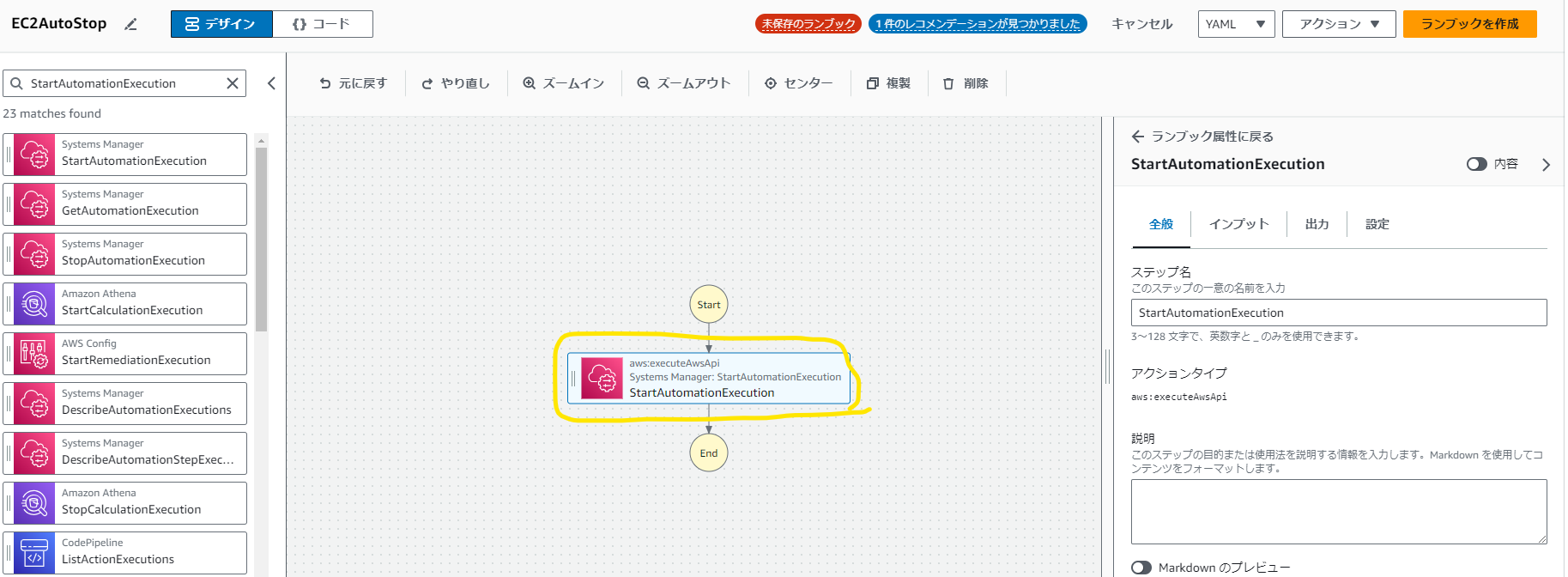Click the 削除 delete toolbar button

966,83
